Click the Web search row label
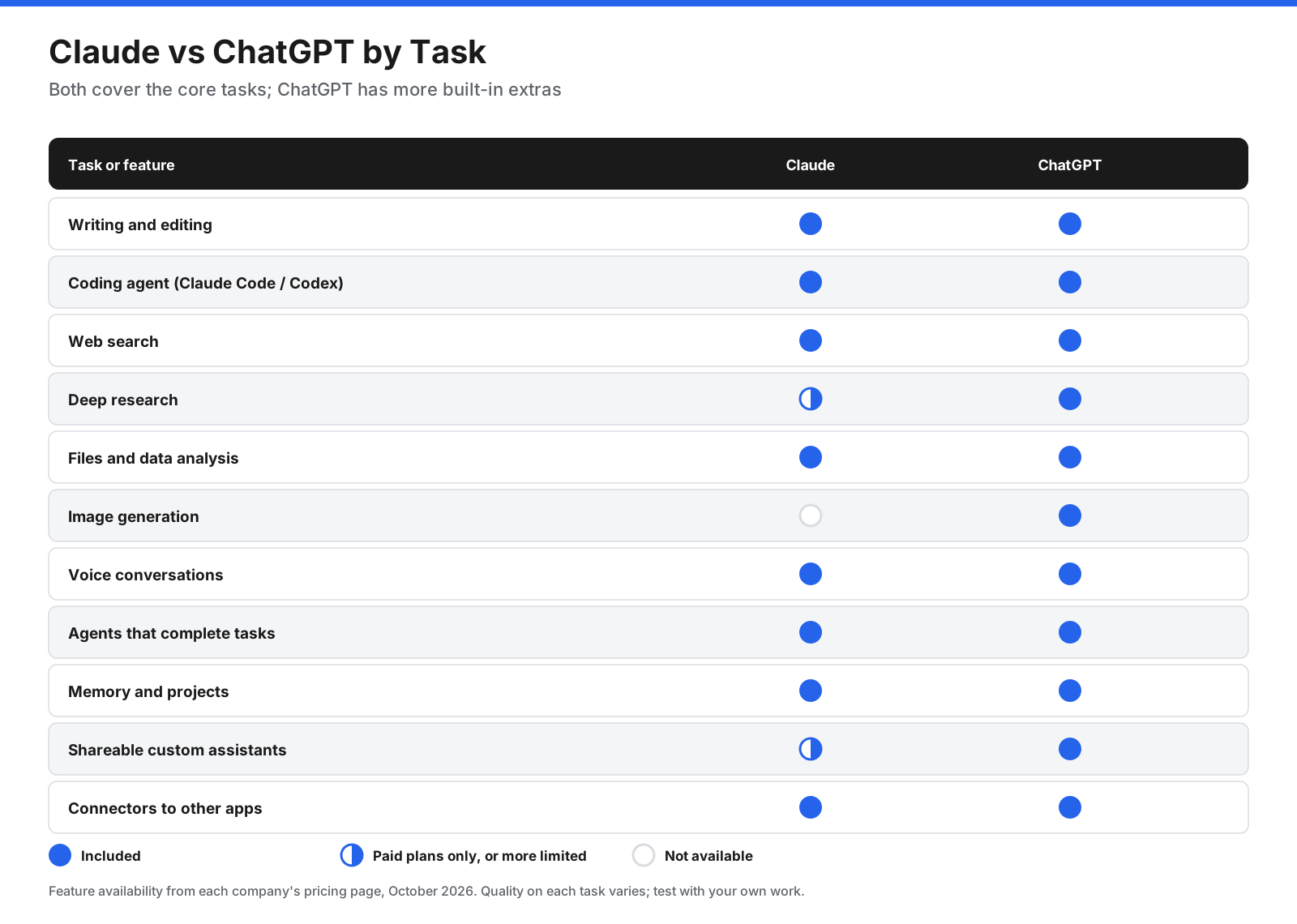The height and width of the screenshot is (924, 1297). [x=113, y=341]
